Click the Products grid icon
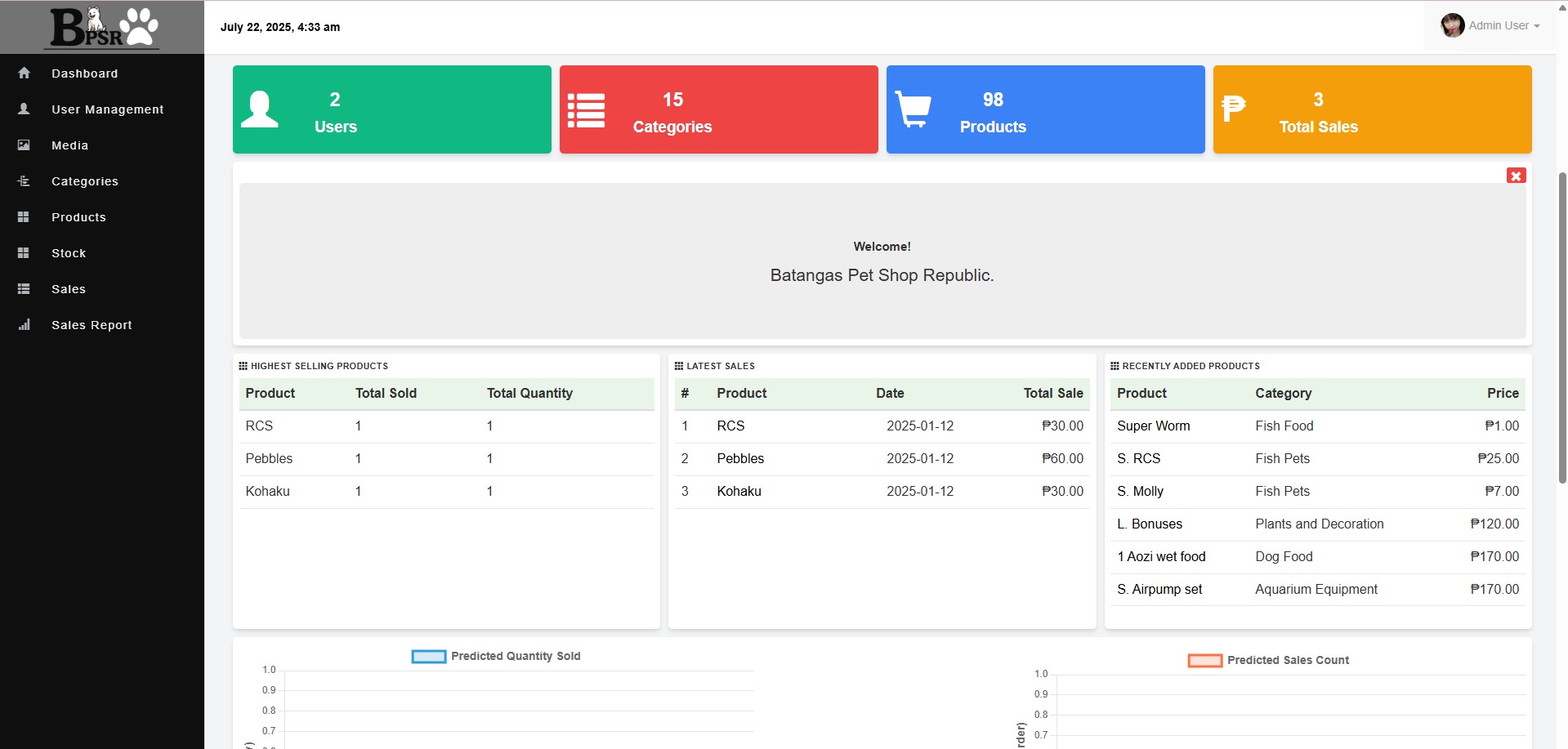The width and height of the screenshot is (1568, 749). coord(24,217)
